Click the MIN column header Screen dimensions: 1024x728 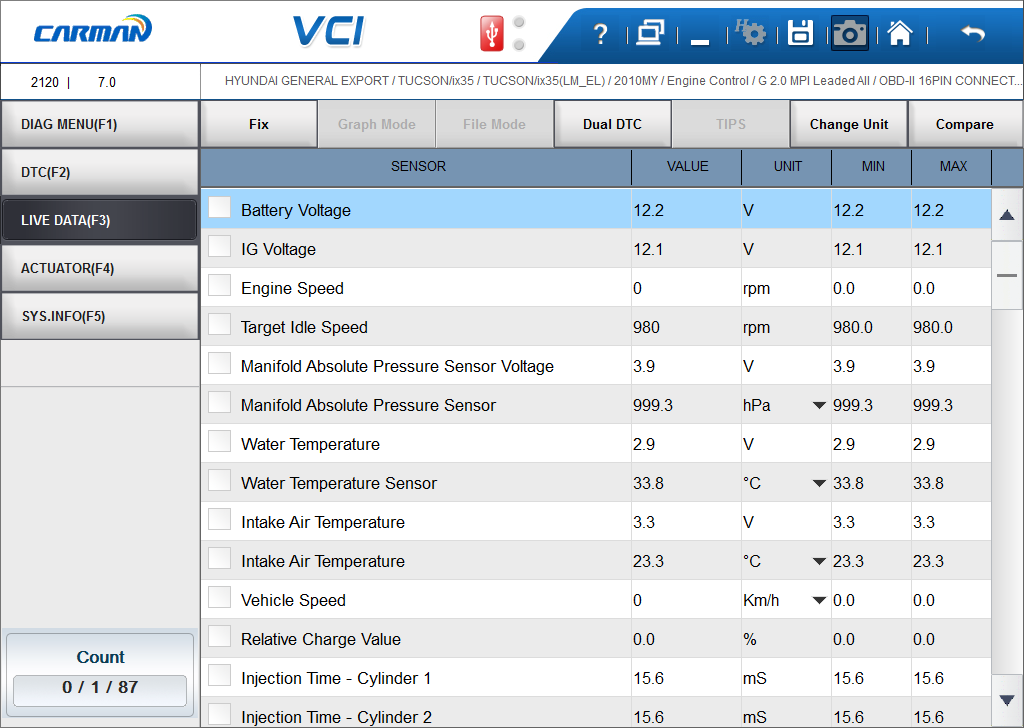tap(872, 166)
